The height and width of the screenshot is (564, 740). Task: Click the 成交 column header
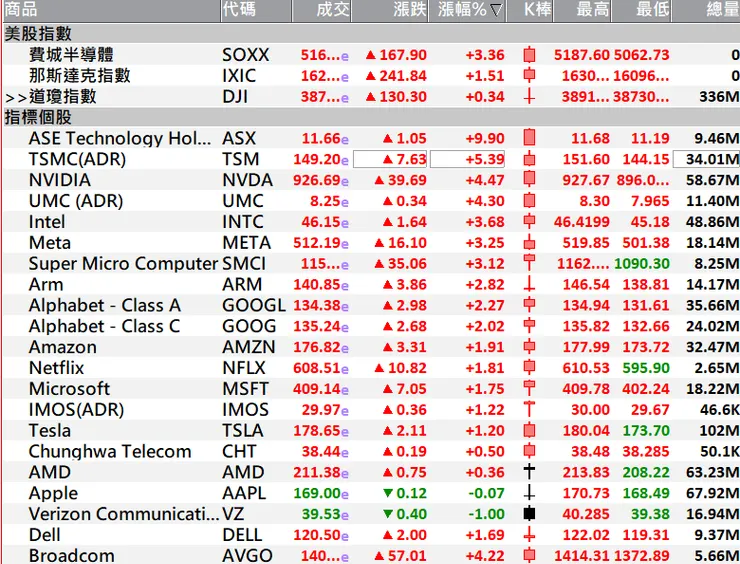pos(321,10)
